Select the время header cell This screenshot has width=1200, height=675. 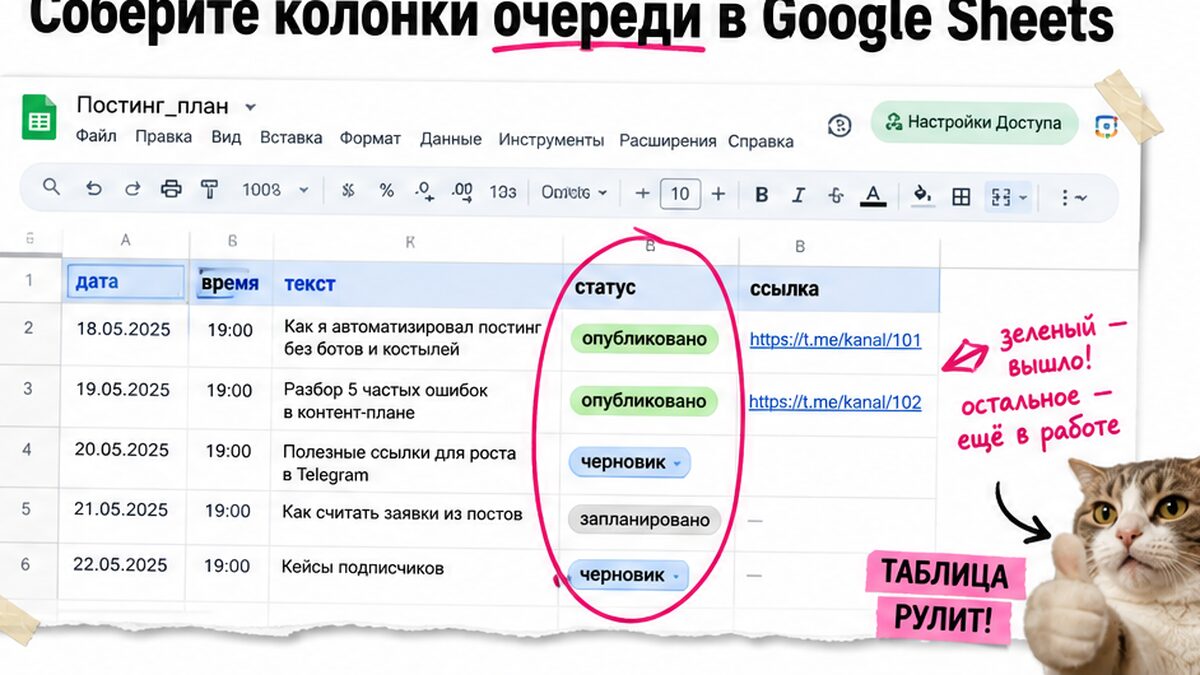tap(230, 283)
